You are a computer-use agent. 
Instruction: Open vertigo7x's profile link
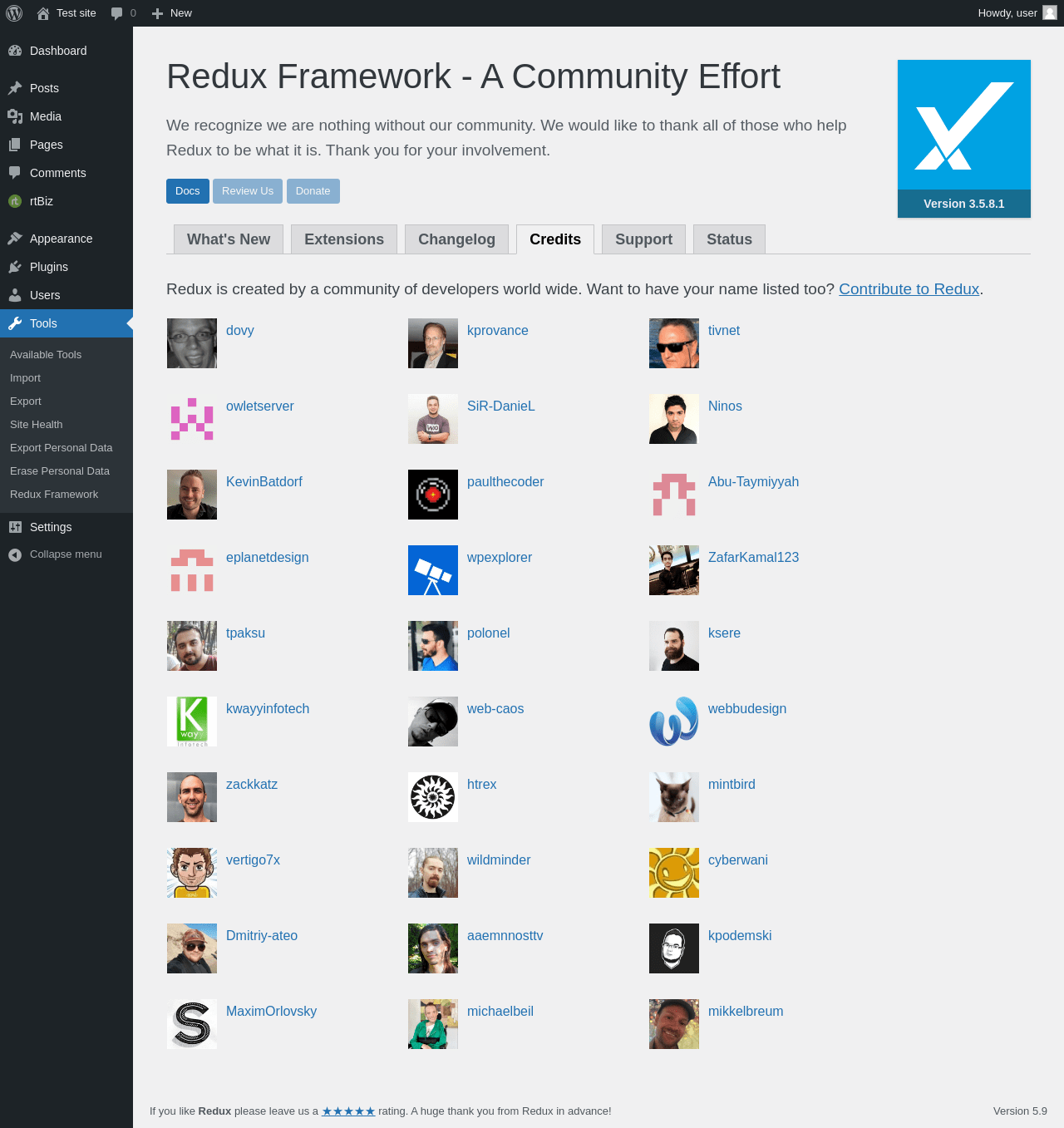(x=253, y=860)
